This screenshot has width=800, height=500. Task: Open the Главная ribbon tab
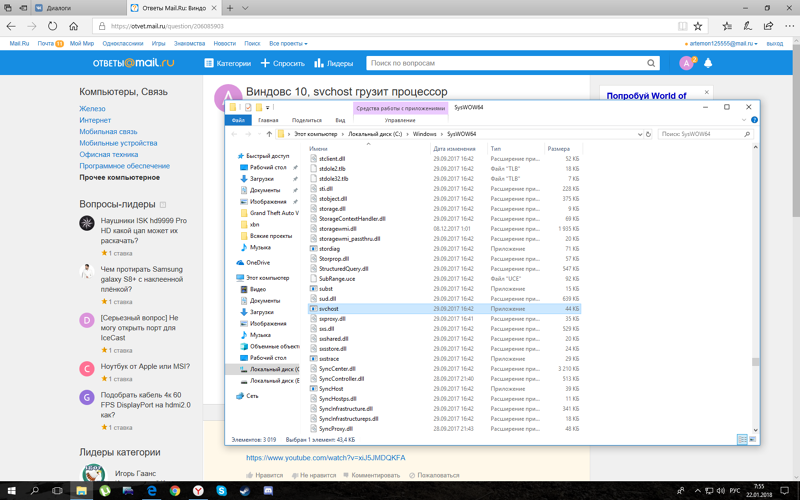[x=268, y=120]
